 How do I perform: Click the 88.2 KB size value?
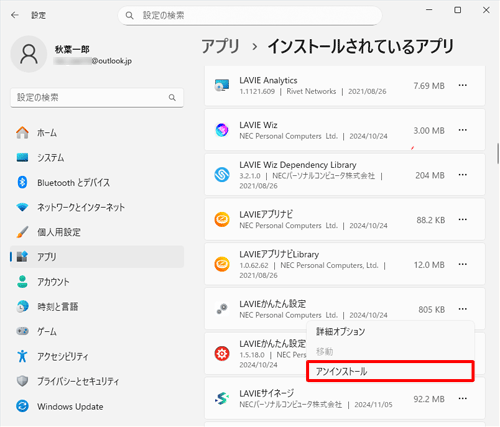coord(431,220)
